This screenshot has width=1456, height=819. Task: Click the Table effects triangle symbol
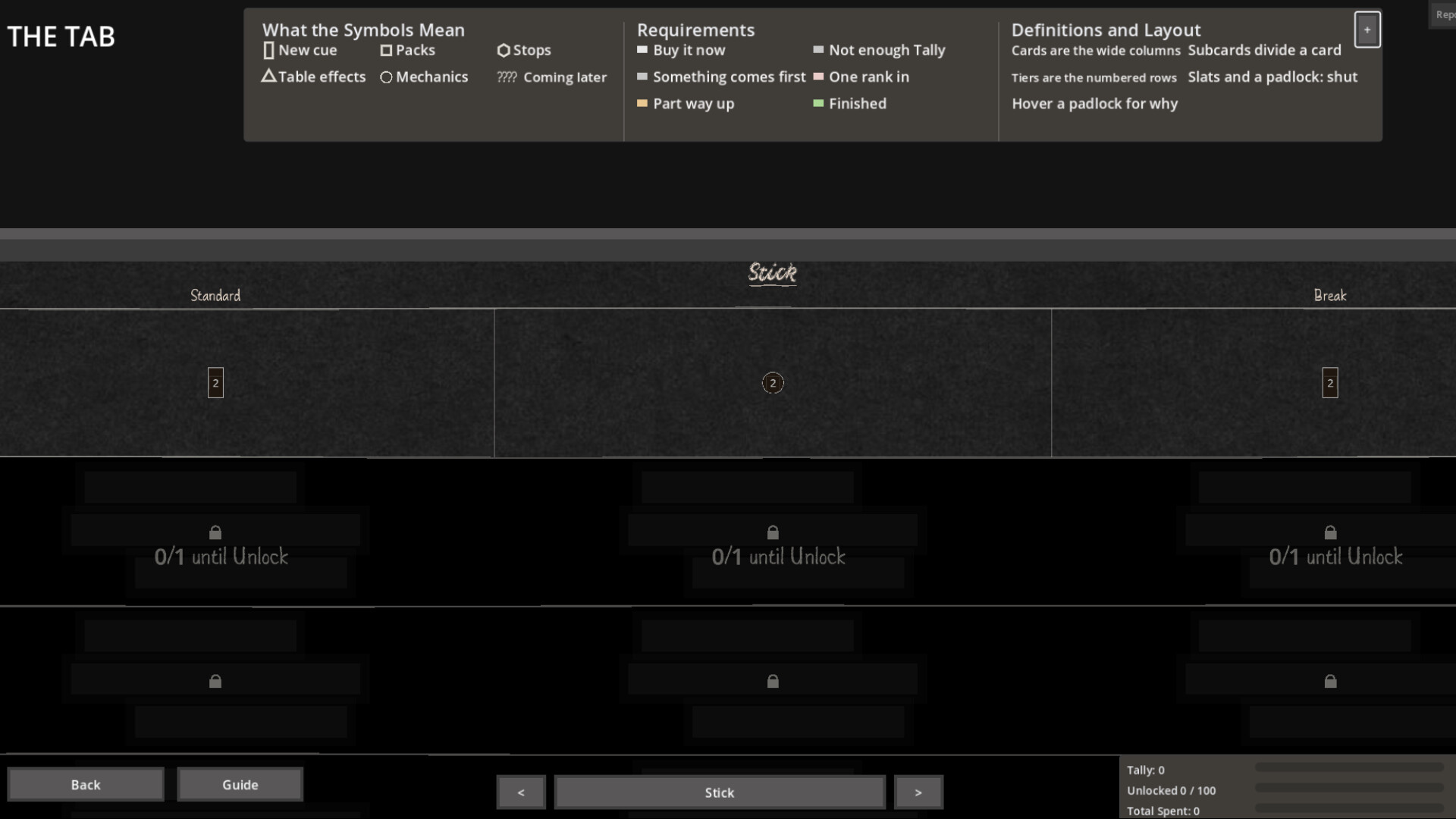[268, 76]
